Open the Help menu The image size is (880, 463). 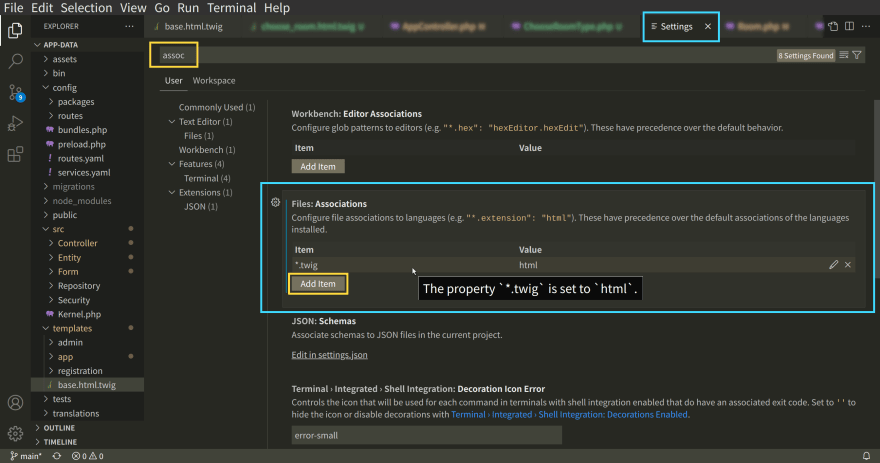coord(277,8)
